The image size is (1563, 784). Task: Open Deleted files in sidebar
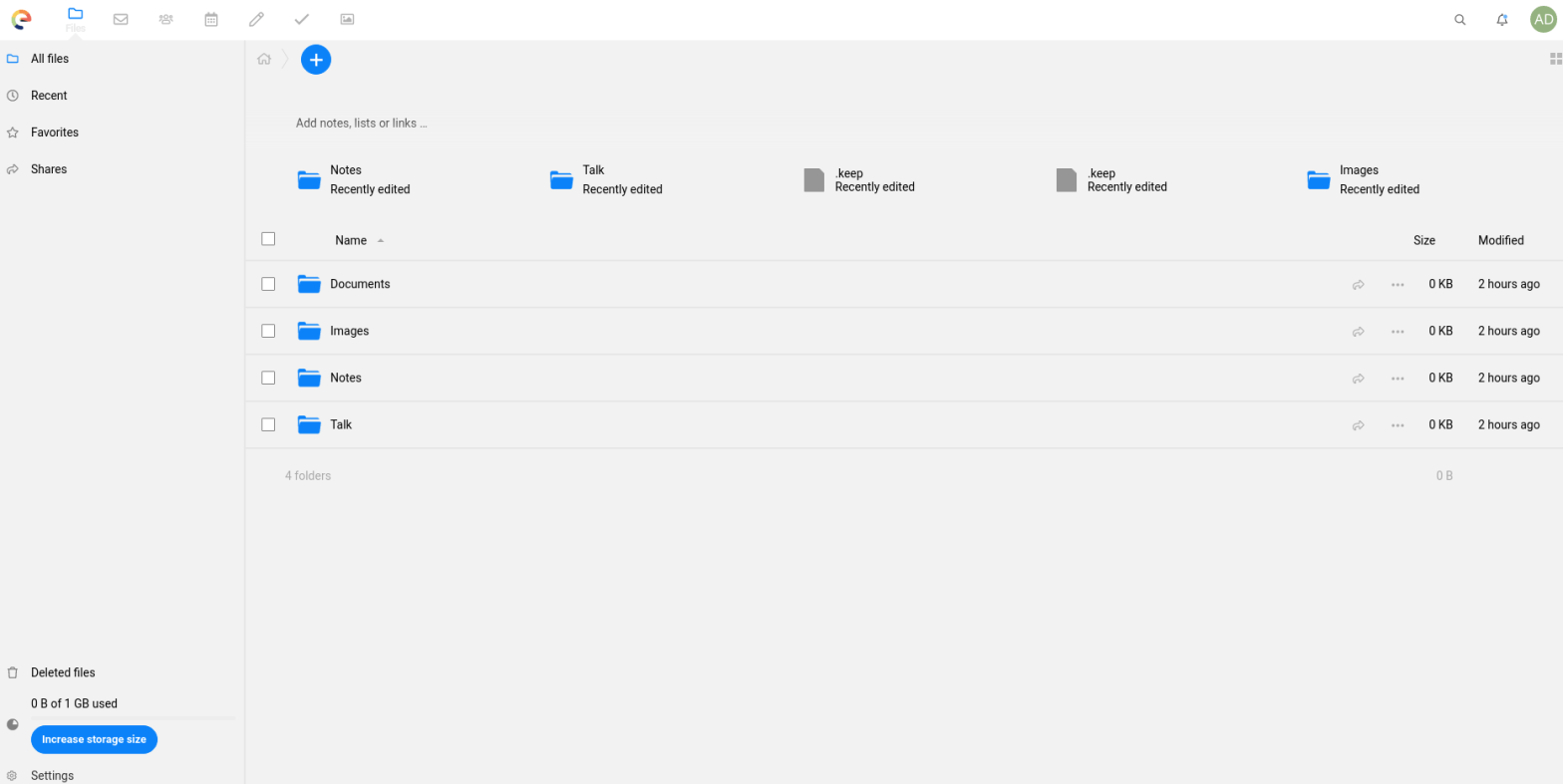coord(63,672)
